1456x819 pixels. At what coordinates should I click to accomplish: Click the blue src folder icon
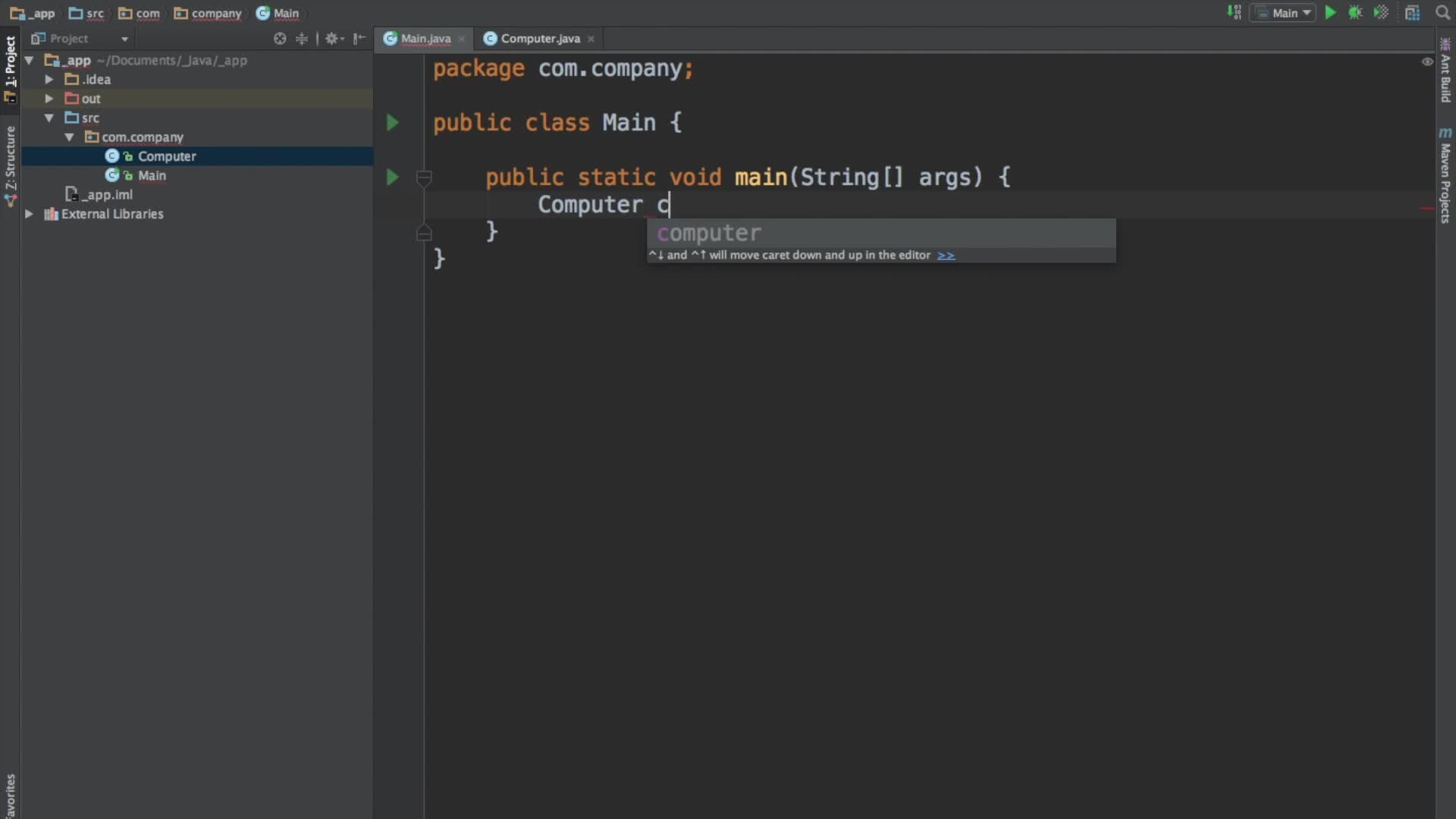[72, 118]
